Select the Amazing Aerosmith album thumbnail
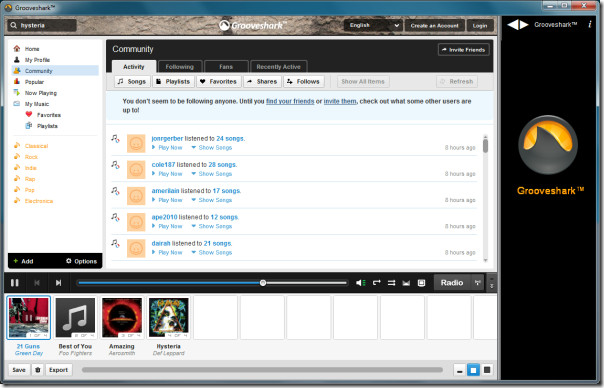 [122, 318]
